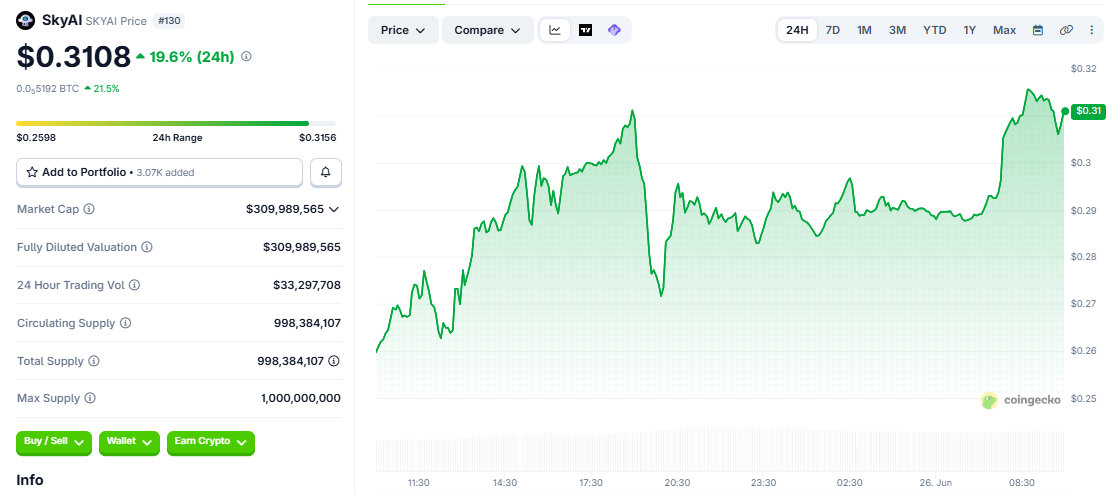Click the volume bars below the chart
Image resolution: width=1117 pixels, height=495 pixels.
click(x=719, y=449)
